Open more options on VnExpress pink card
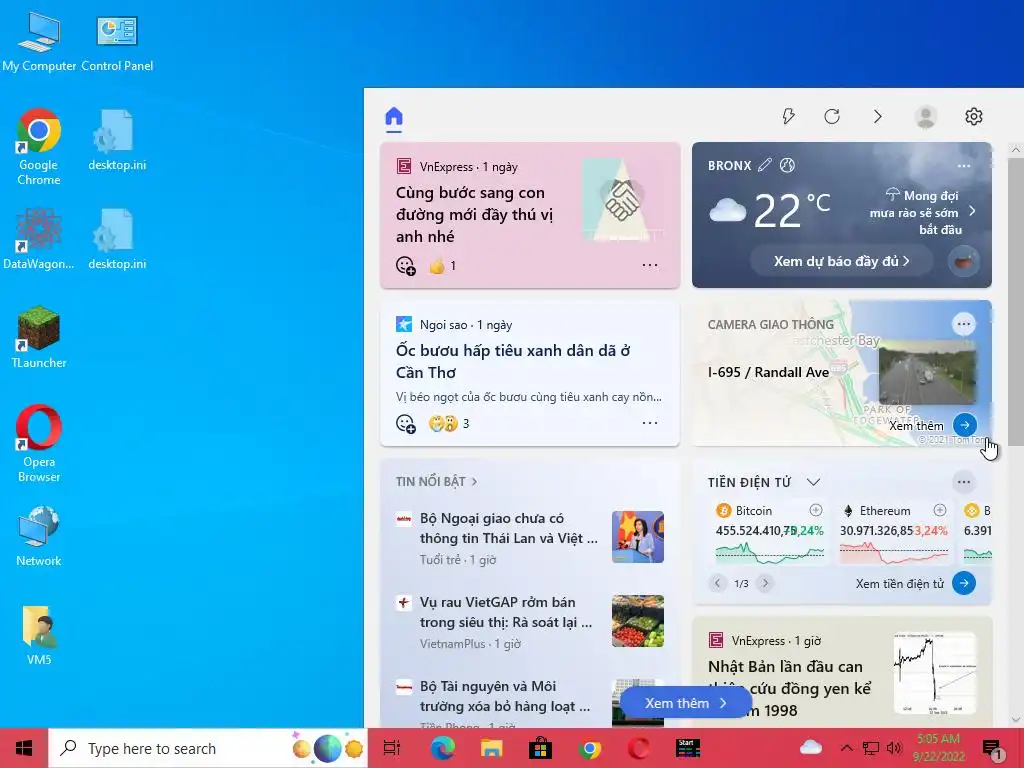 (650, 265)
